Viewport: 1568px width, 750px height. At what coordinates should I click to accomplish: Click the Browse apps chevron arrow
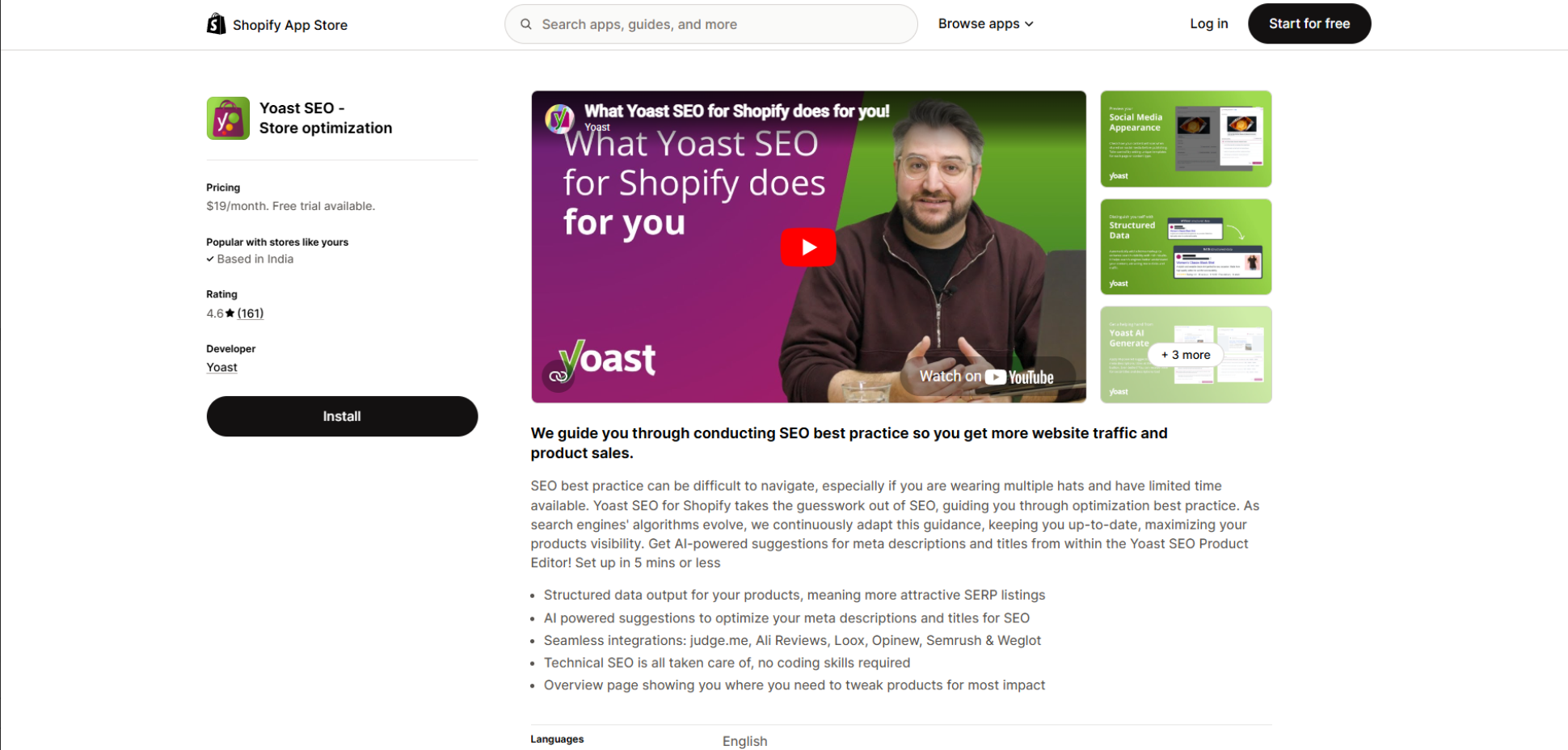[1029, 24]
